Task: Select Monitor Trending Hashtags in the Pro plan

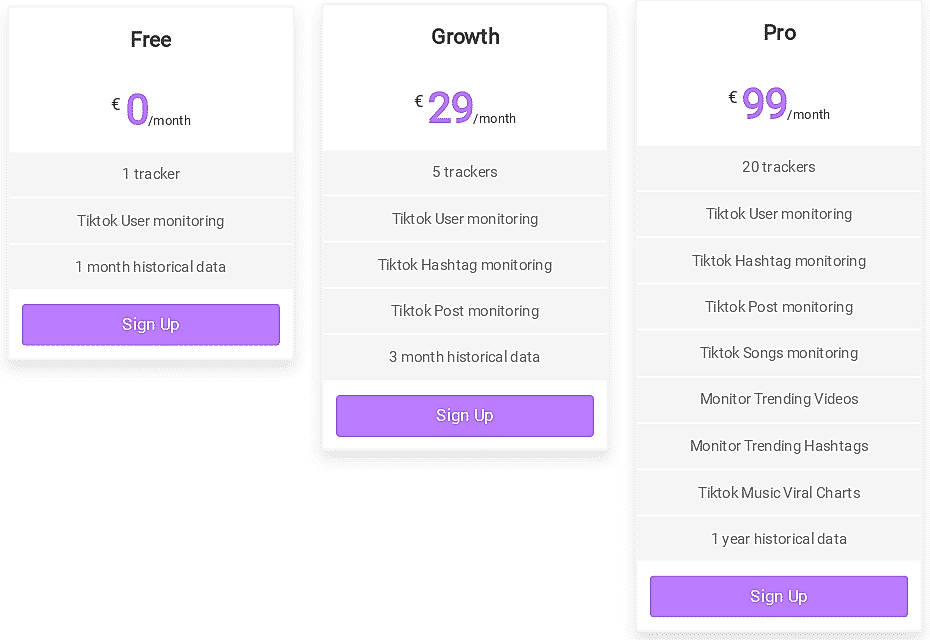Action: pyautogui.click(x=778, y=446)
